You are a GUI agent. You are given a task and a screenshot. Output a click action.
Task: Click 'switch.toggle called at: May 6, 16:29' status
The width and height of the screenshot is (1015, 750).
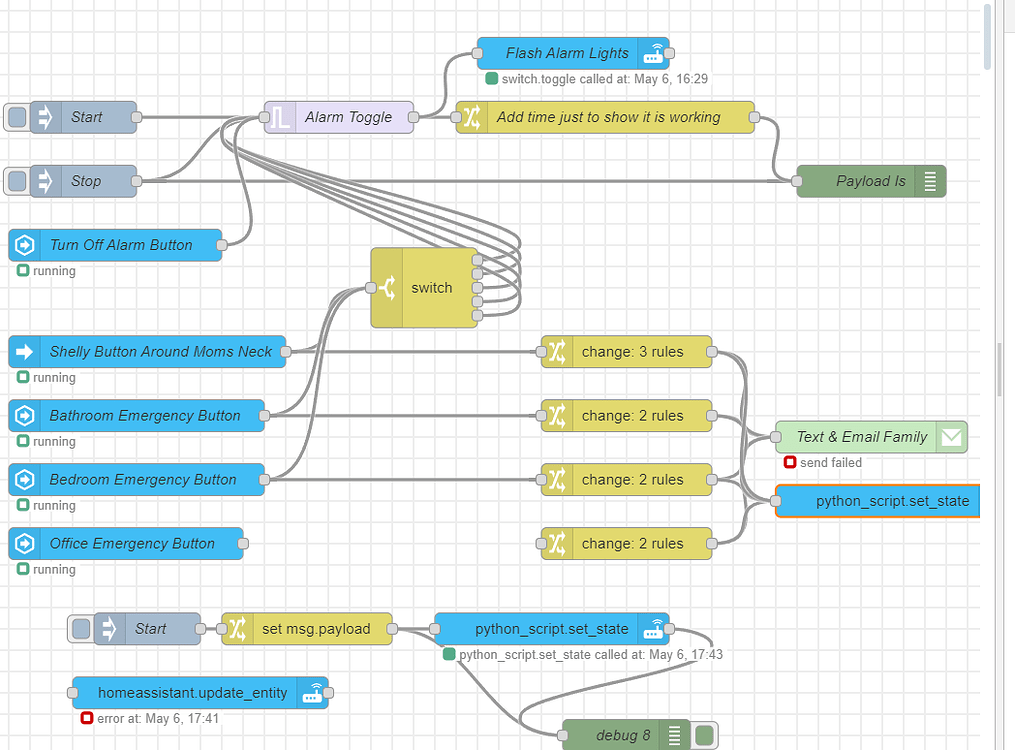pyautogui.click(x=605, y=79)
